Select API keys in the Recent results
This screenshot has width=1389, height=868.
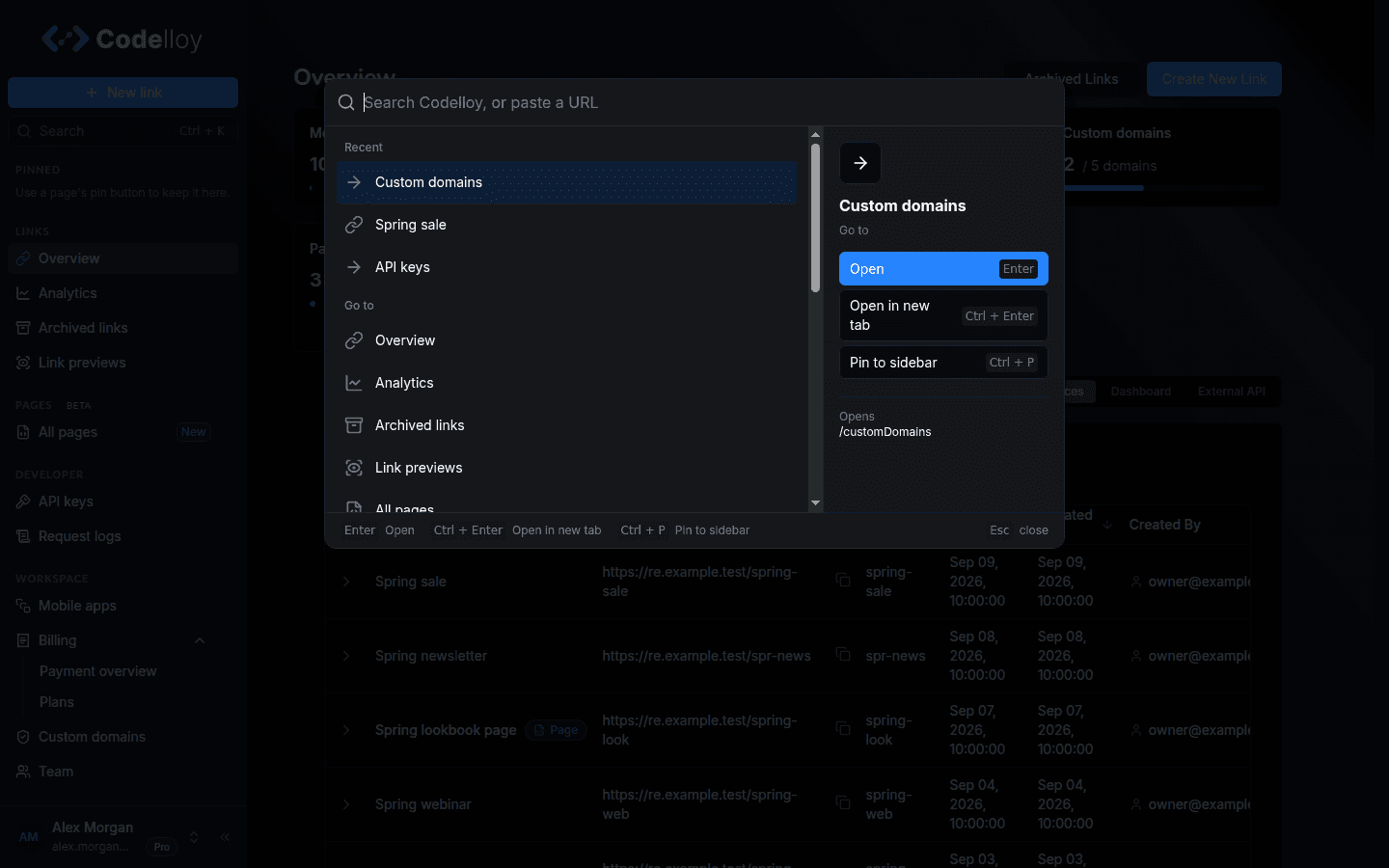click(567, 267)
